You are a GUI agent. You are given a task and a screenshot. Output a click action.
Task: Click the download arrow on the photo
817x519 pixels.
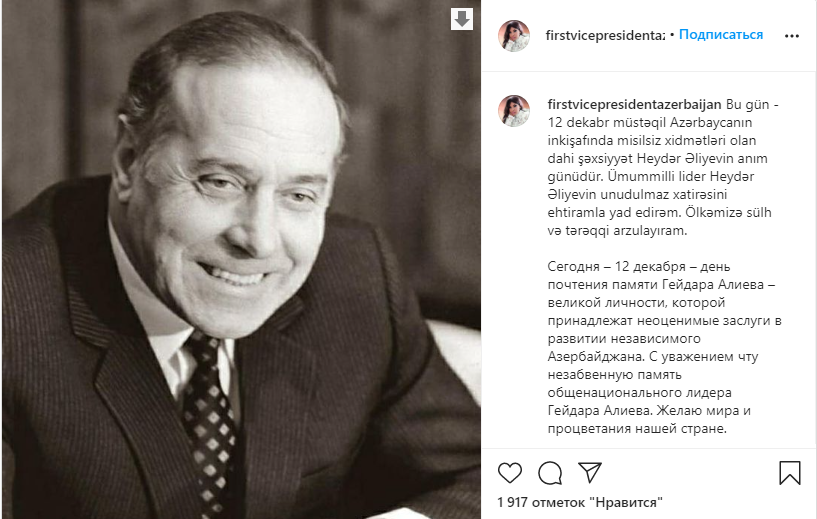461,19
